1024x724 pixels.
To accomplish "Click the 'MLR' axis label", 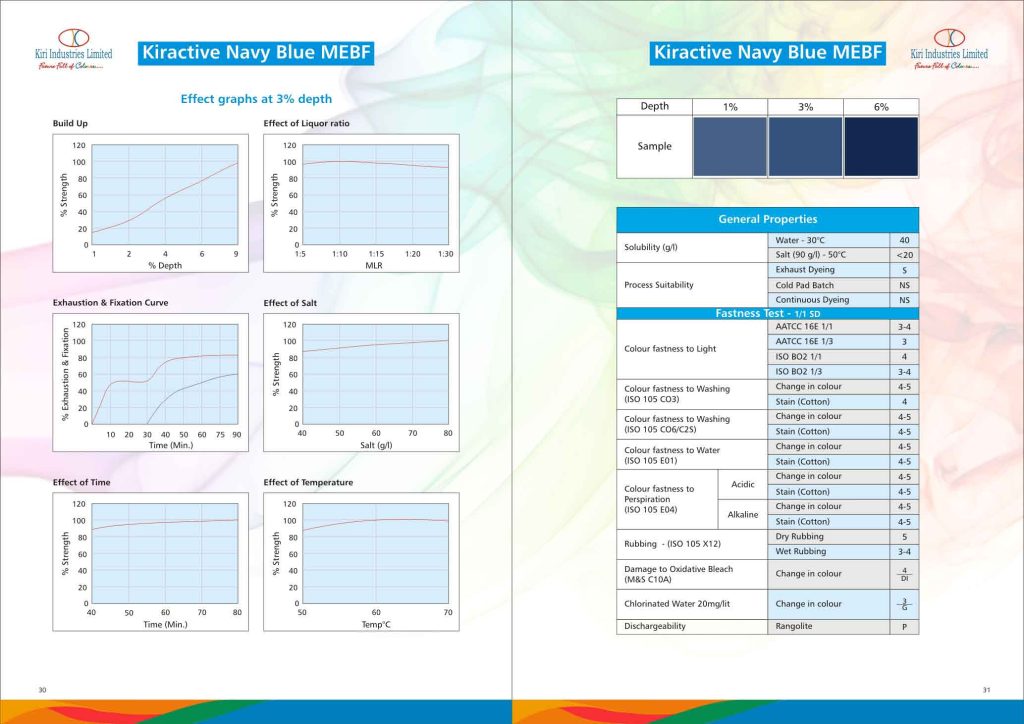I will coord(374,266).
